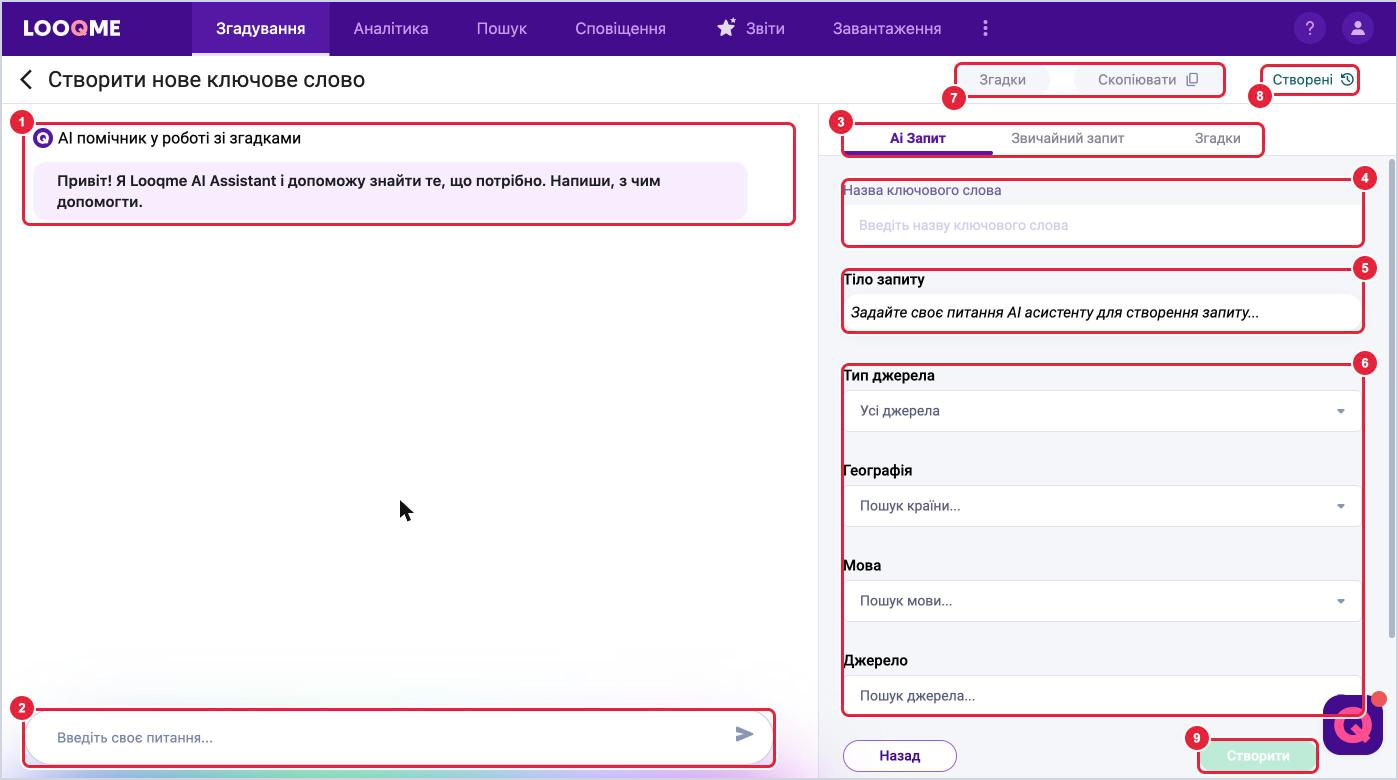Click the Згадки button in header
1398x780 pixels.
[x=1003, y=80]
